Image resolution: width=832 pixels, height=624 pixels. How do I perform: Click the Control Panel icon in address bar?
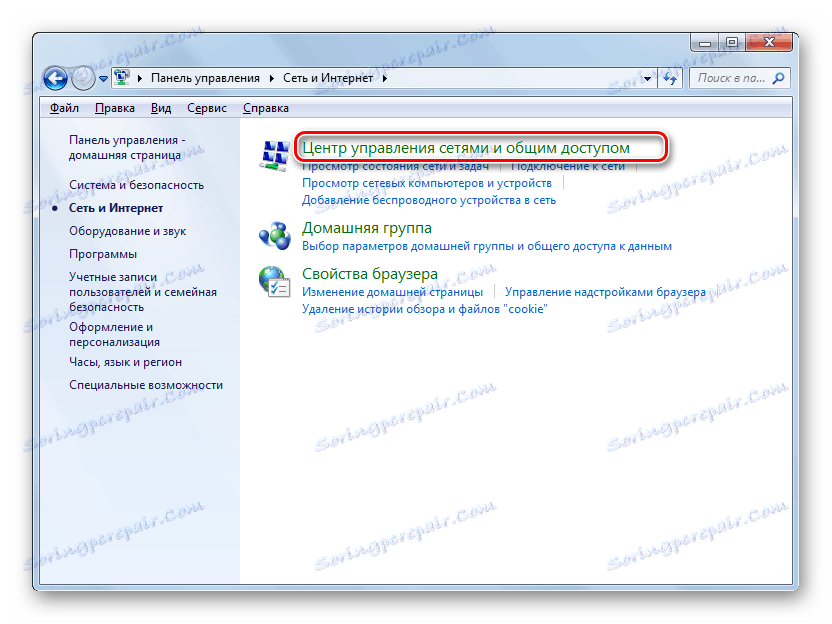(x=123, y=78)
